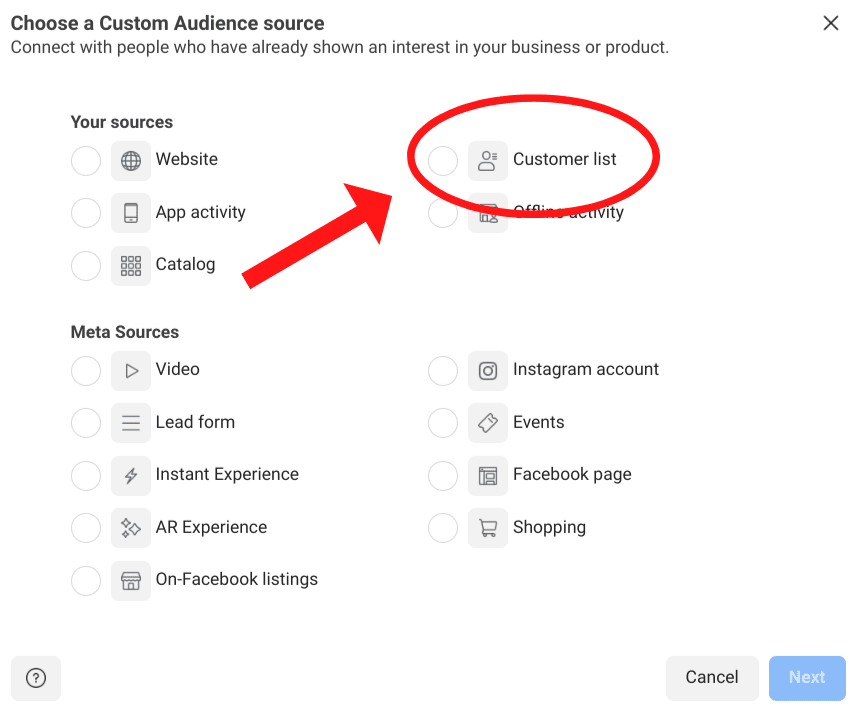Open the help question mark button

tap(36, 678)
